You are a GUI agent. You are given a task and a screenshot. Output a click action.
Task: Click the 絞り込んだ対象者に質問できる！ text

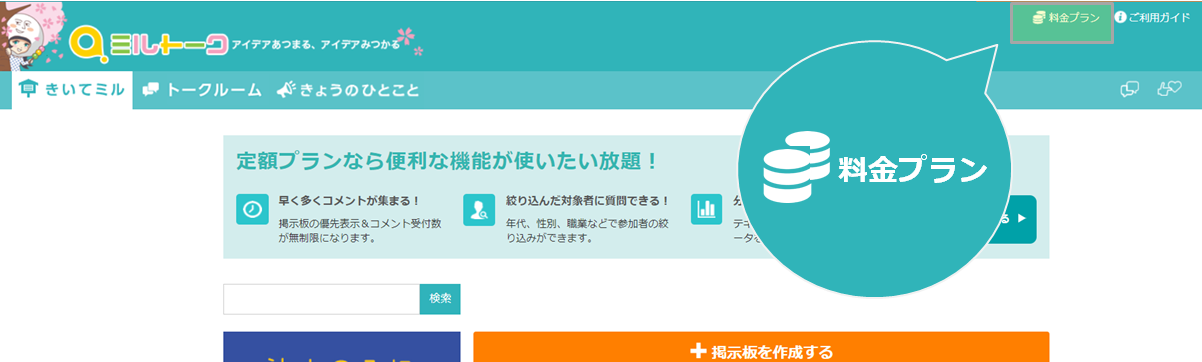(588, 201)
